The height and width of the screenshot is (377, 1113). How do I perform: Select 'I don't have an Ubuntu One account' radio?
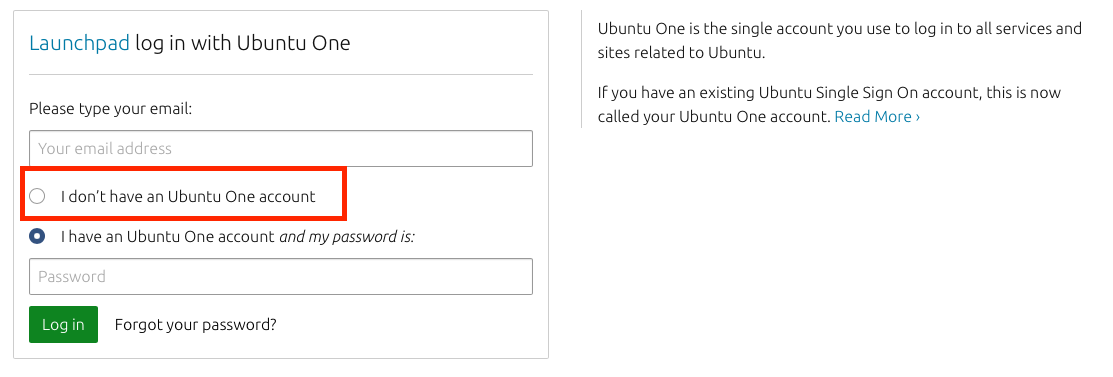click(x=37, y=197)
